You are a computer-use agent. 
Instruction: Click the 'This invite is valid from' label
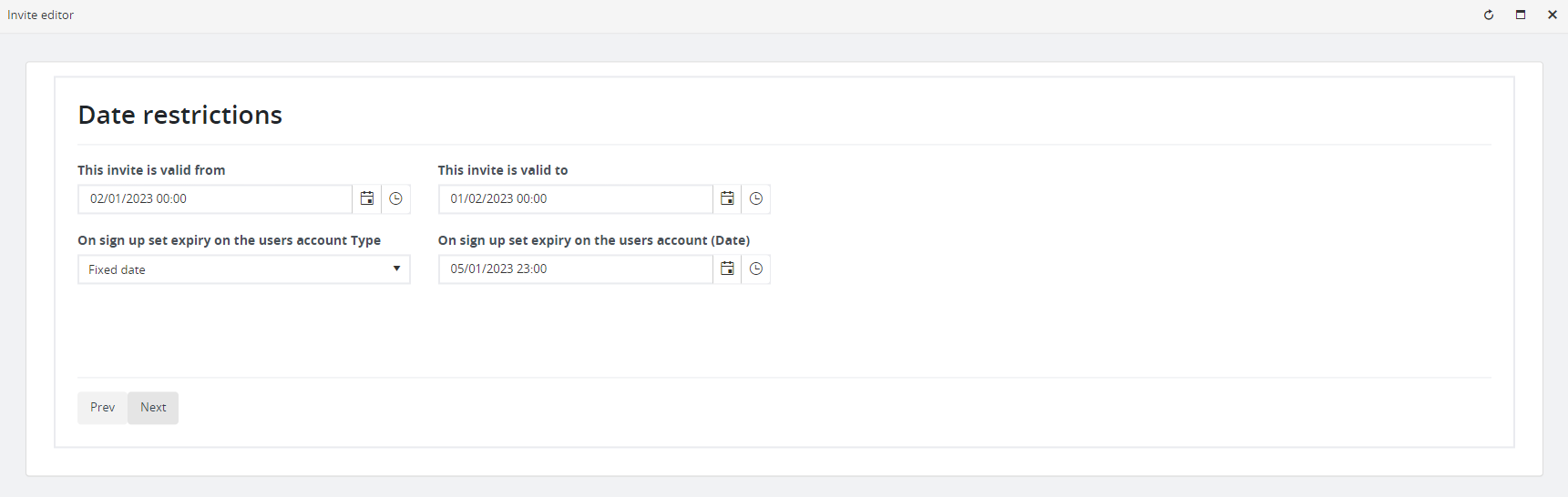point(151,170)
